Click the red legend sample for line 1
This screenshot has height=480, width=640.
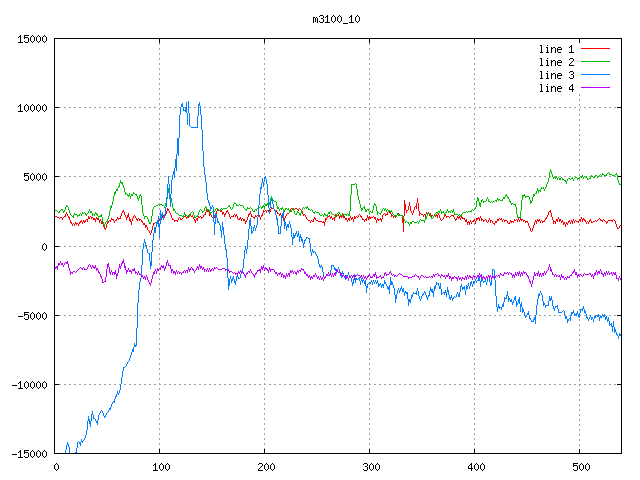596,49
